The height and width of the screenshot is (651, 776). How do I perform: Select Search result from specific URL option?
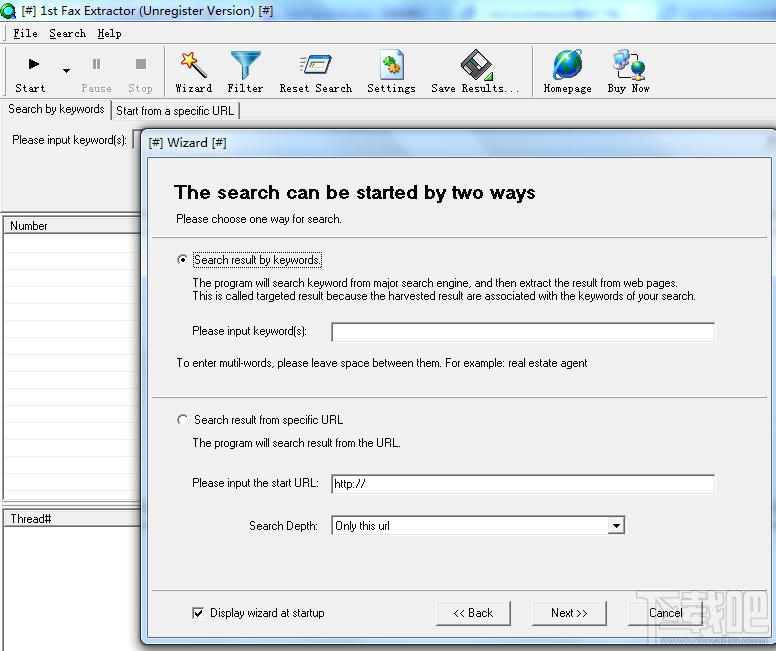(x=182, y=420)
